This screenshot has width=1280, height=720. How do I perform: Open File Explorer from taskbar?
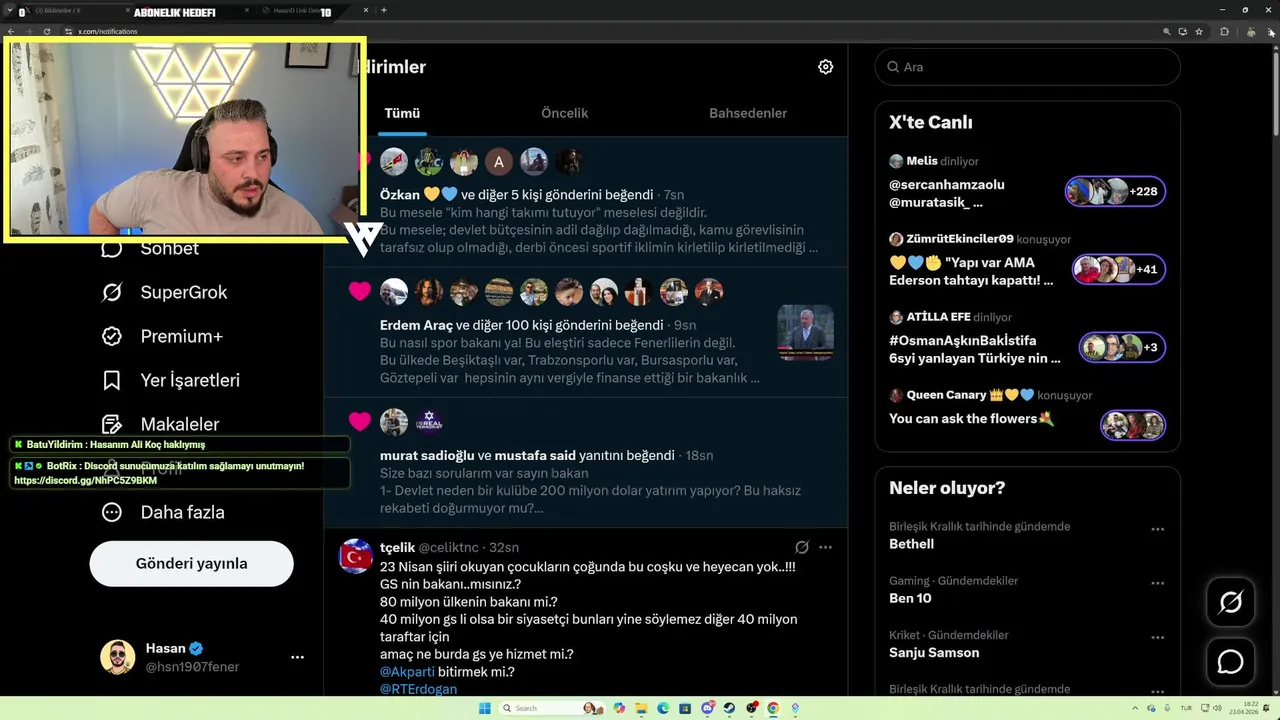point(641,708)
